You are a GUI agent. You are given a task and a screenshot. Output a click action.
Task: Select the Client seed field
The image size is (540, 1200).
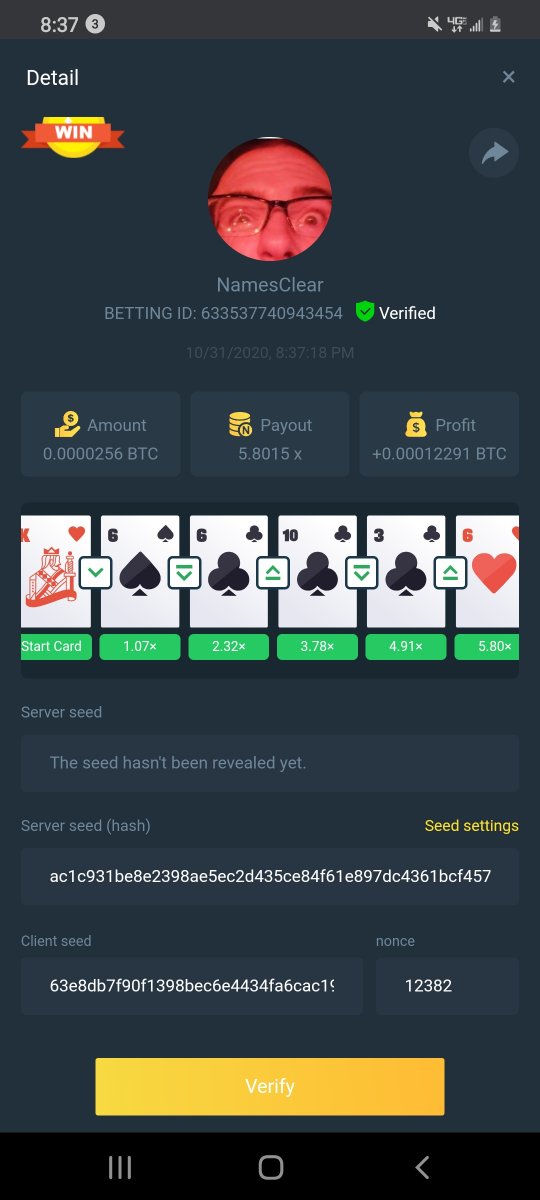pos(192,986)
